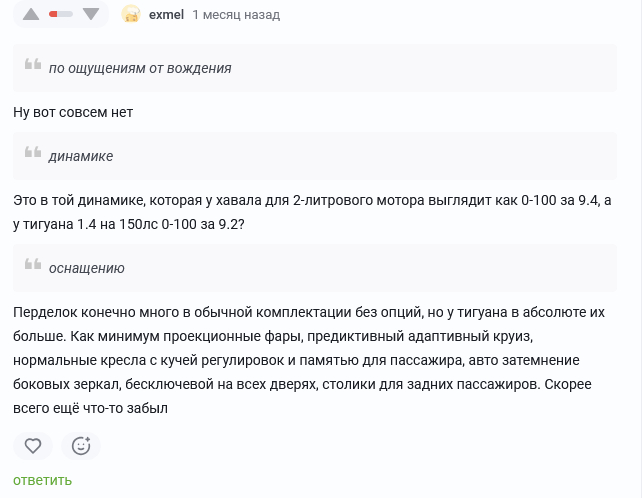Open the emoji reaction picker
This screenshot has height=498, width=642.
click(x=81, y=446)
